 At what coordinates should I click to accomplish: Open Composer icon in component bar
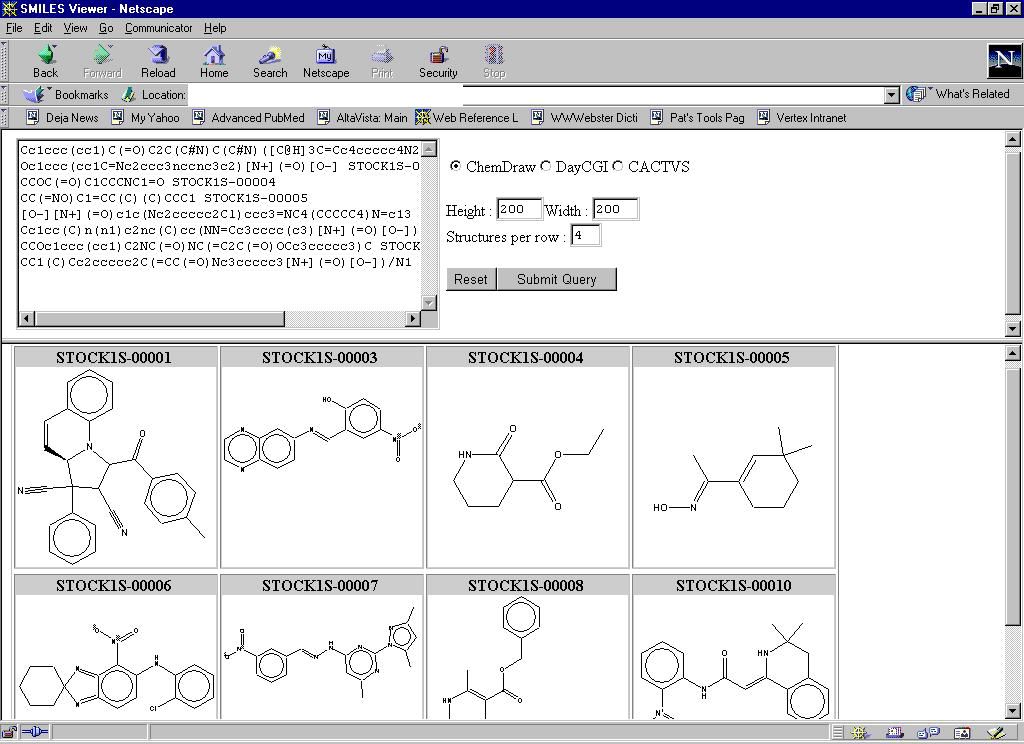point(996,733)
